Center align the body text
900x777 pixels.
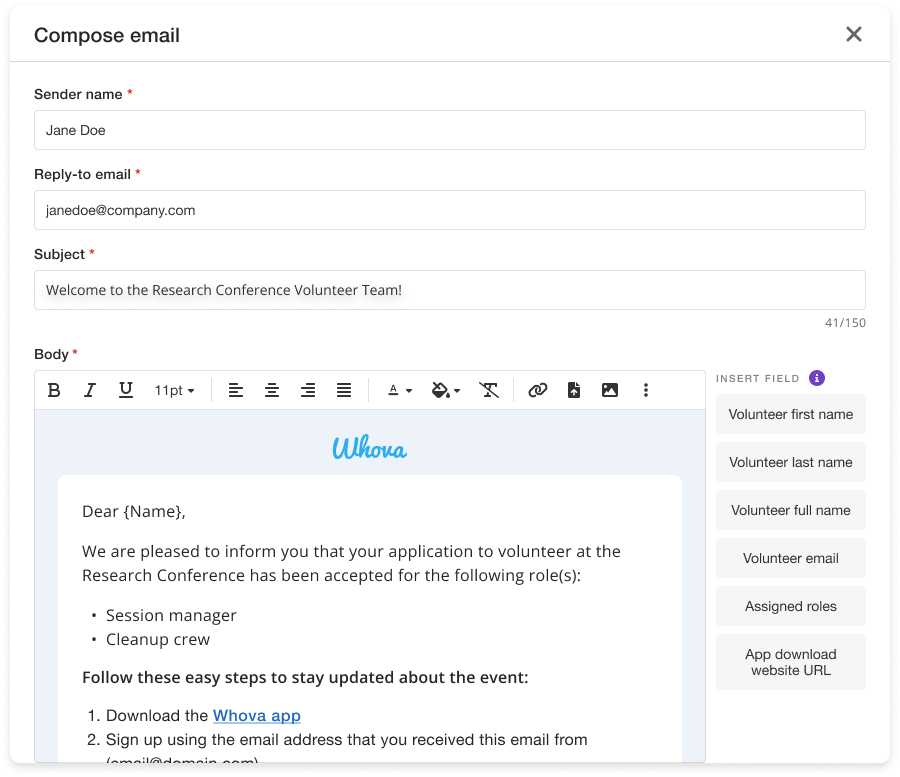(x=272, y=390)
